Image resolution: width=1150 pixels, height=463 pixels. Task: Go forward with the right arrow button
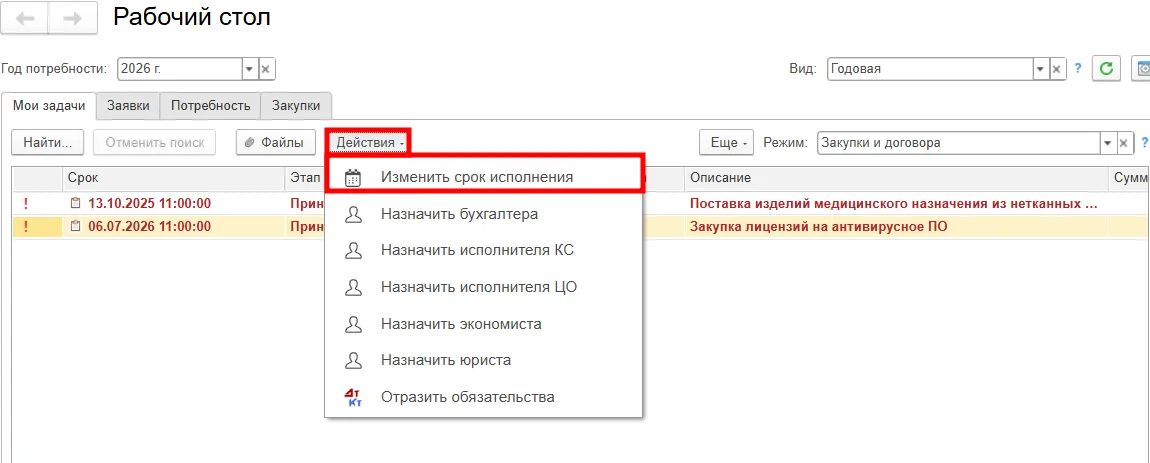tap(72, 19)
